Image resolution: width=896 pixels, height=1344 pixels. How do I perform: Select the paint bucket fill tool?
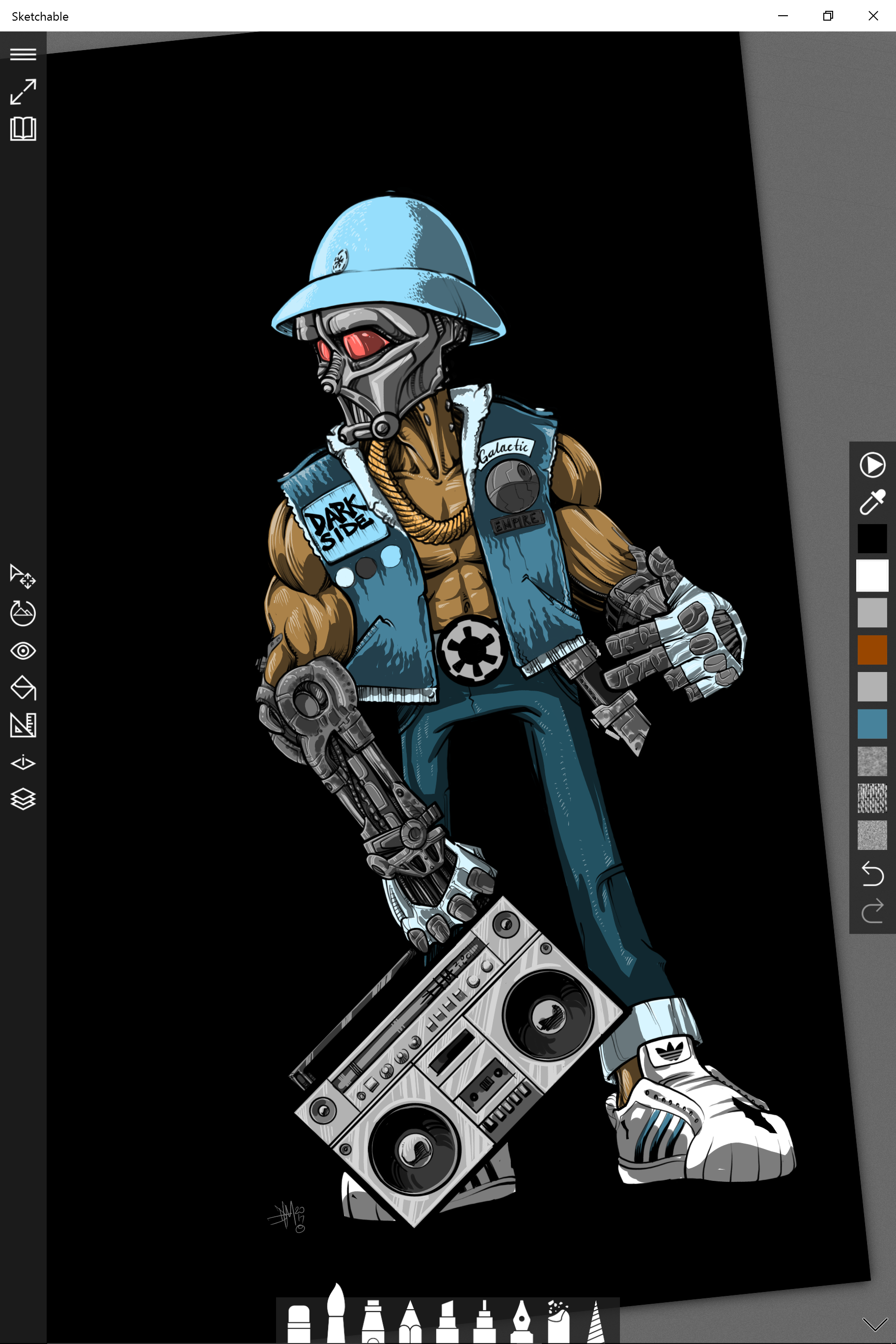tap(23, 688)
